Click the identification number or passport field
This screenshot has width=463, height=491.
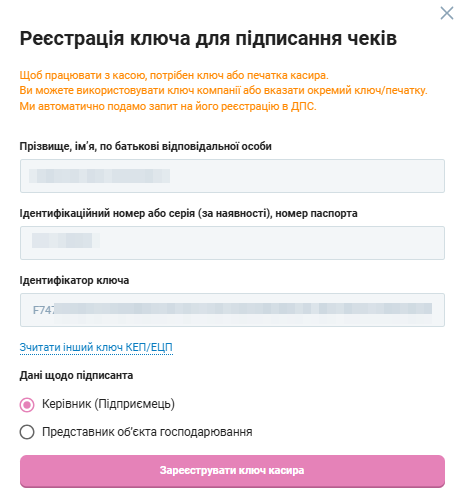[x=232, y=243]
